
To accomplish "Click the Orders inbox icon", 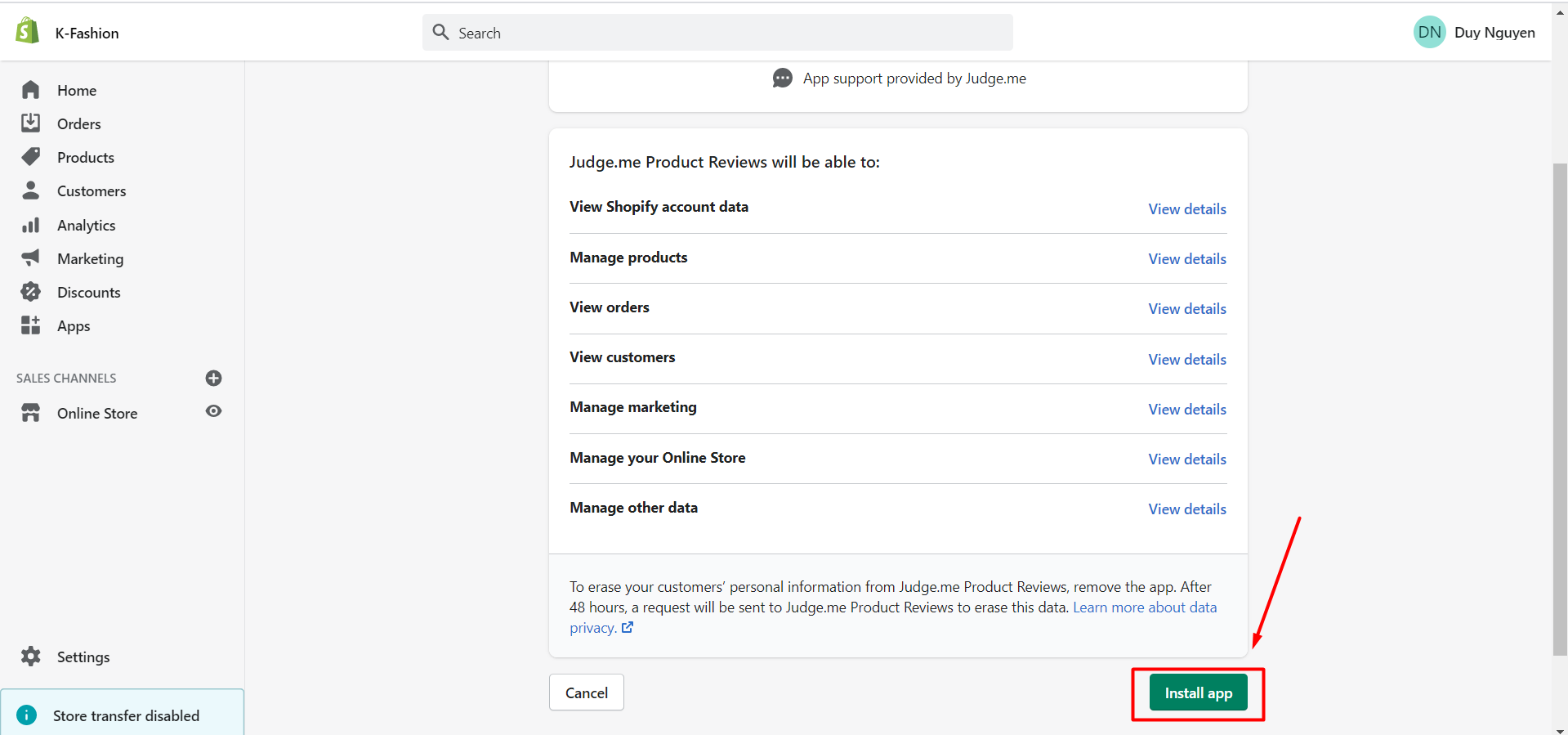I will [31, 123].
